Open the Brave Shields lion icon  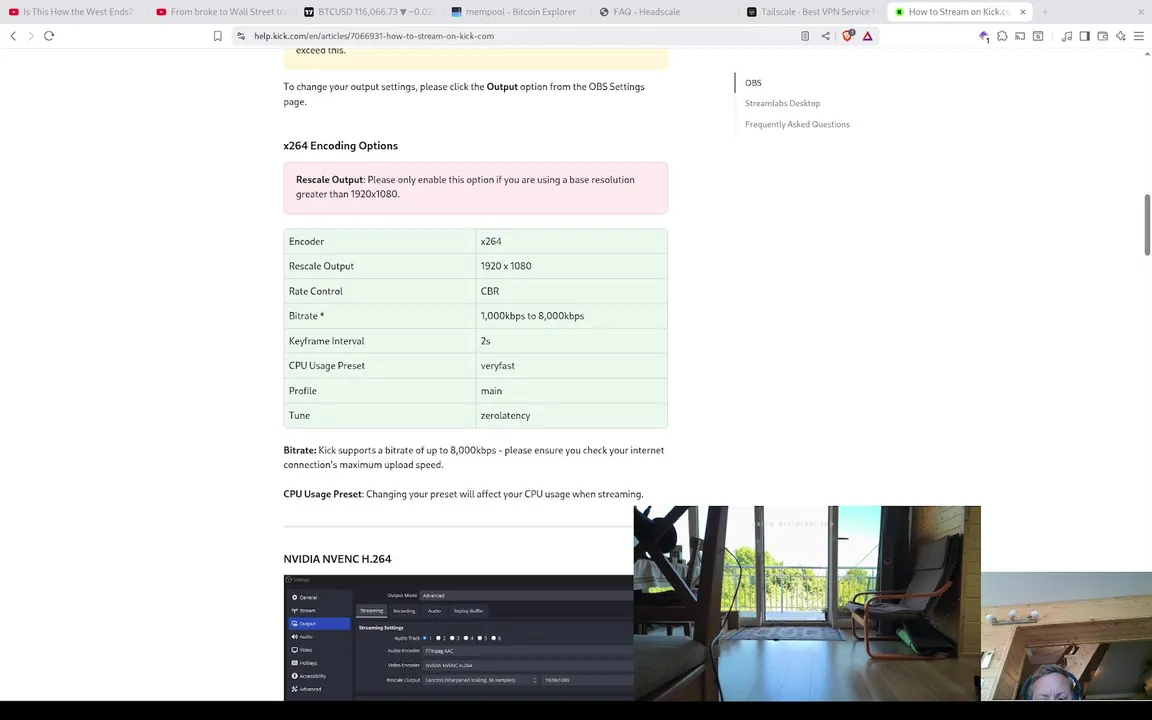tap(847, 35)
